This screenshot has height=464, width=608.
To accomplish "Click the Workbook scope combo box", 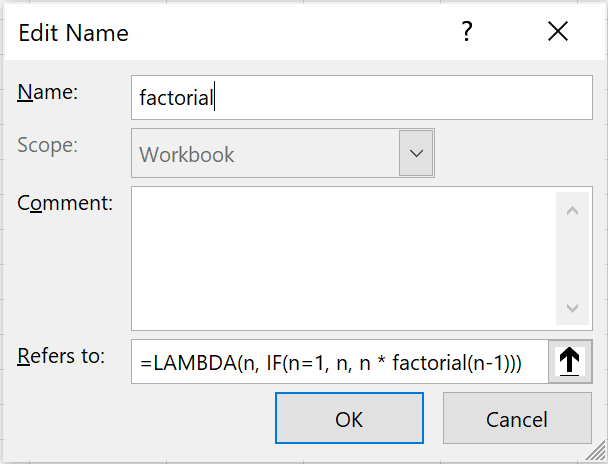I will pyautogui.click(x=265, y=154).
